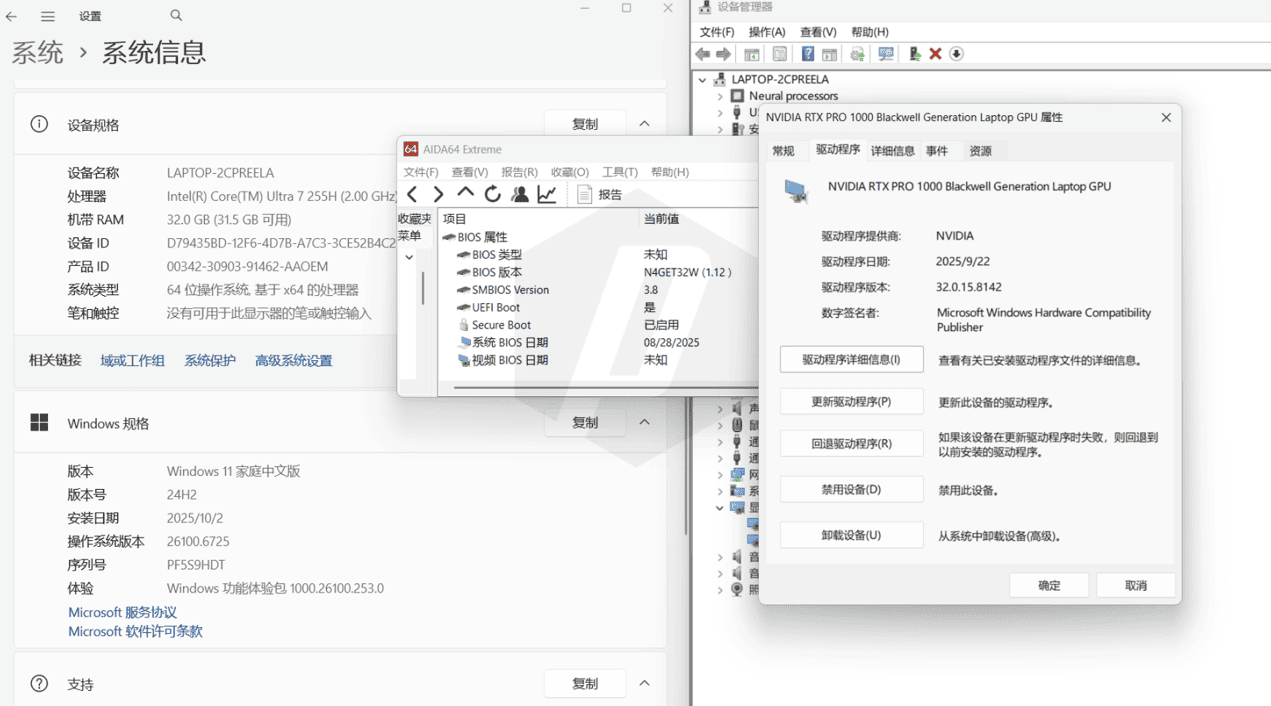Click the red X uninstall device icon
This screenshot has width=1271, height=706.
(935, 54)
